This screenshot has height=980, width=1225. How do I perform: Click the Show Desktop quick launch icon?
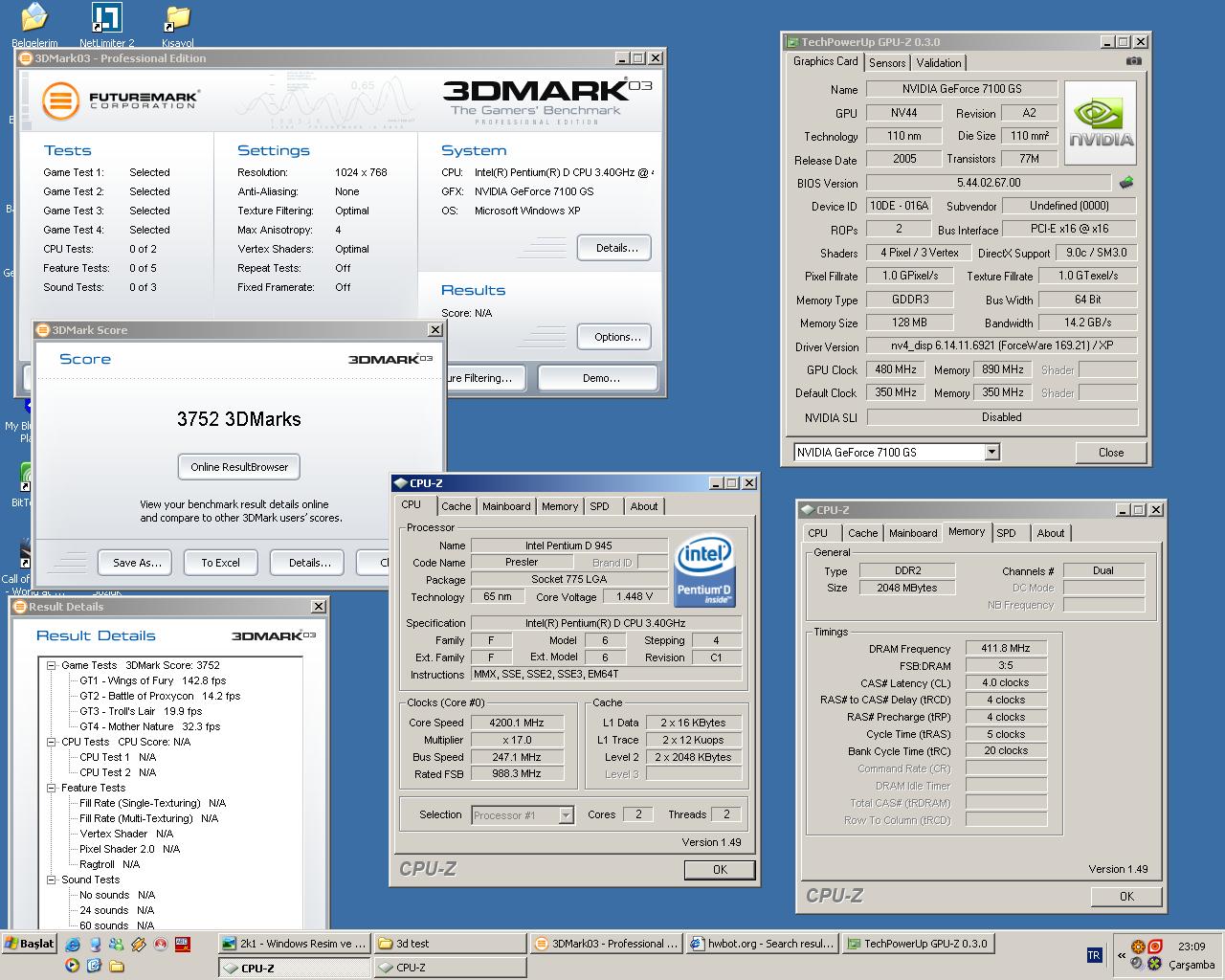coord(96,945)
